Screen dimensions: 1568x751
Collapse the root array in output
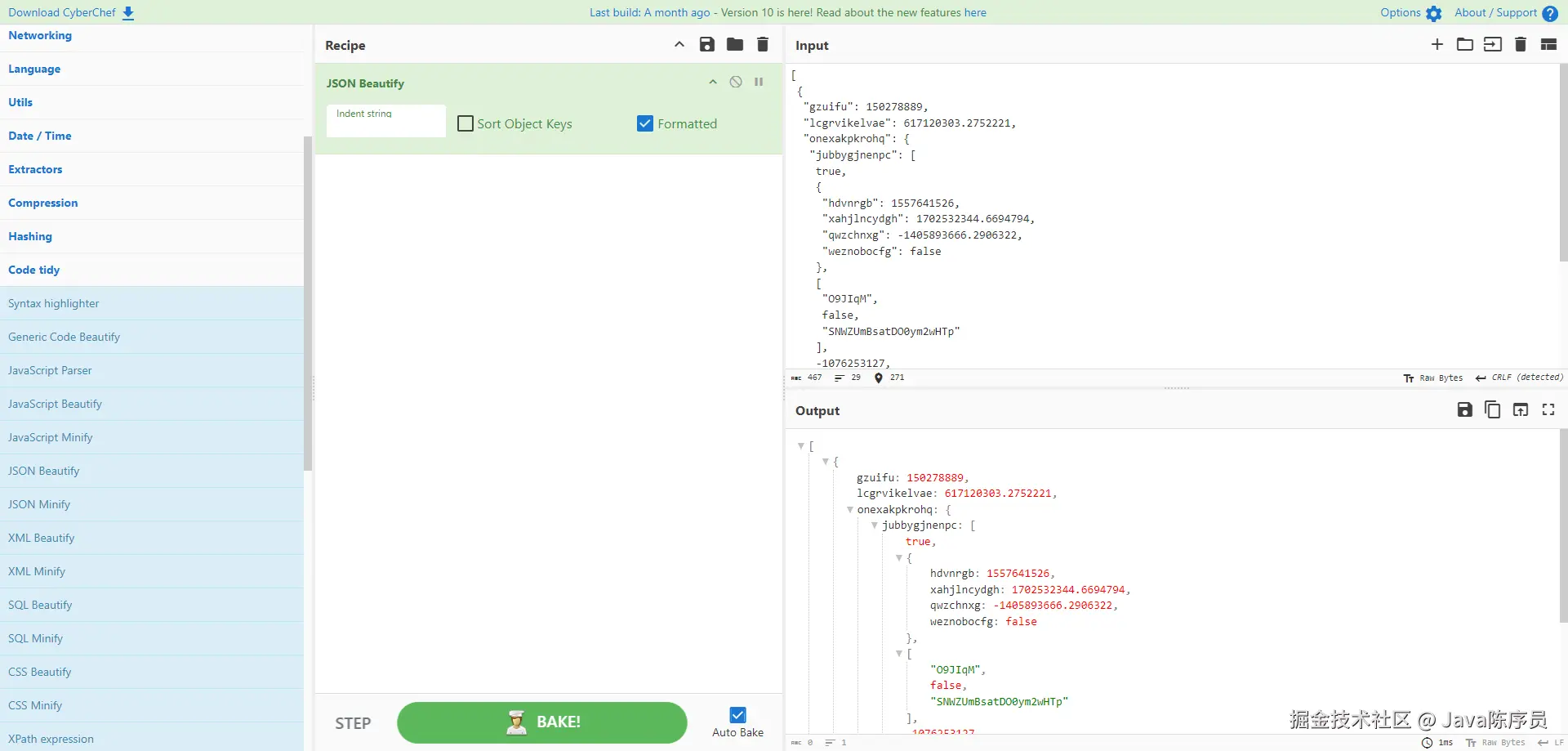(x=800, y=445)
